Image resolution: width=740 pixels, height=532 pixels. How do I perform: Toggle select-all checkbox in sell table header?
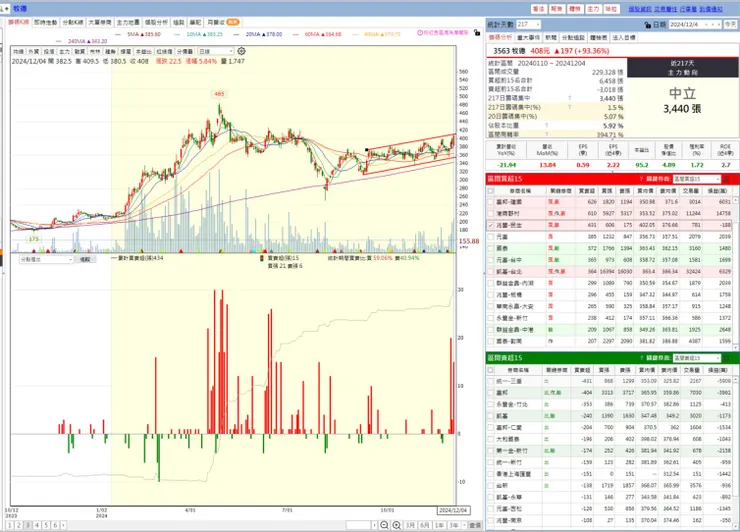[x=491, y=370]
